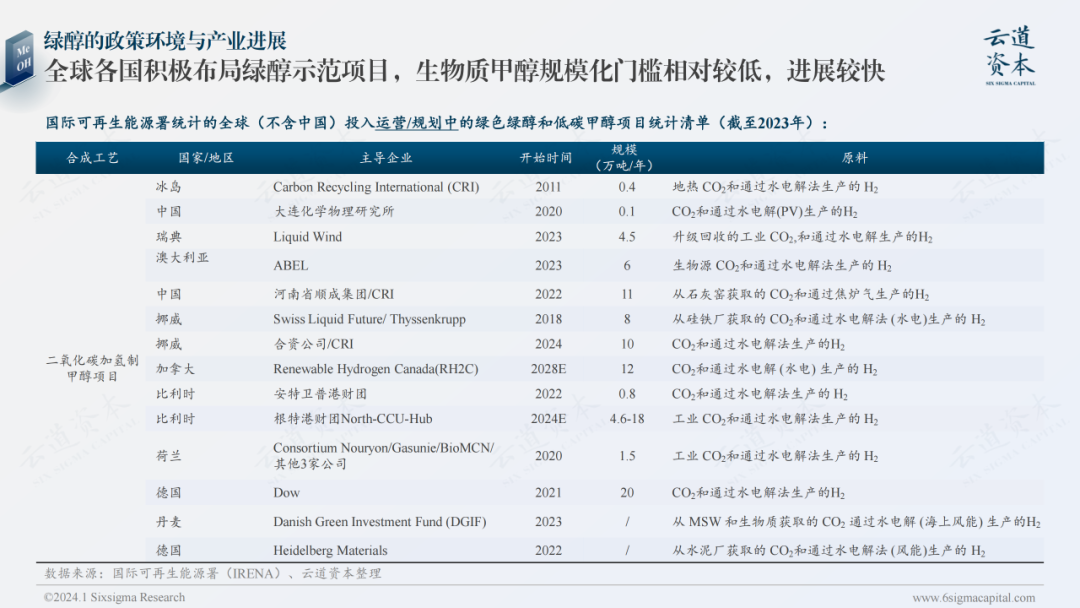Click the scale value 12 in Canada row
Image resolution: width=1080 pixels, height=608 pixels.
627,369
